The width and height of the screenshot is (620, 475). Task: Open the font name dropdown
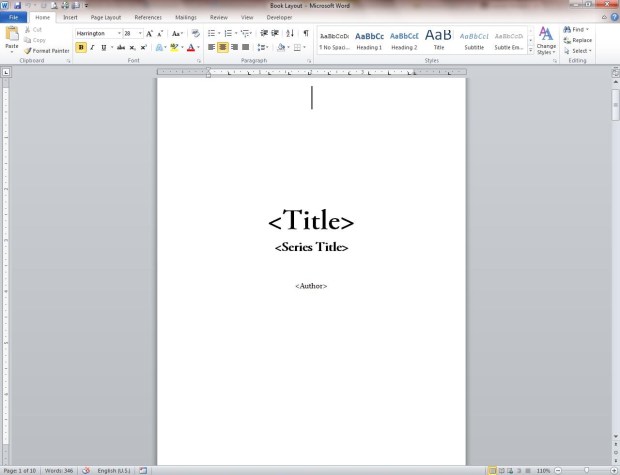pos(119,34)
